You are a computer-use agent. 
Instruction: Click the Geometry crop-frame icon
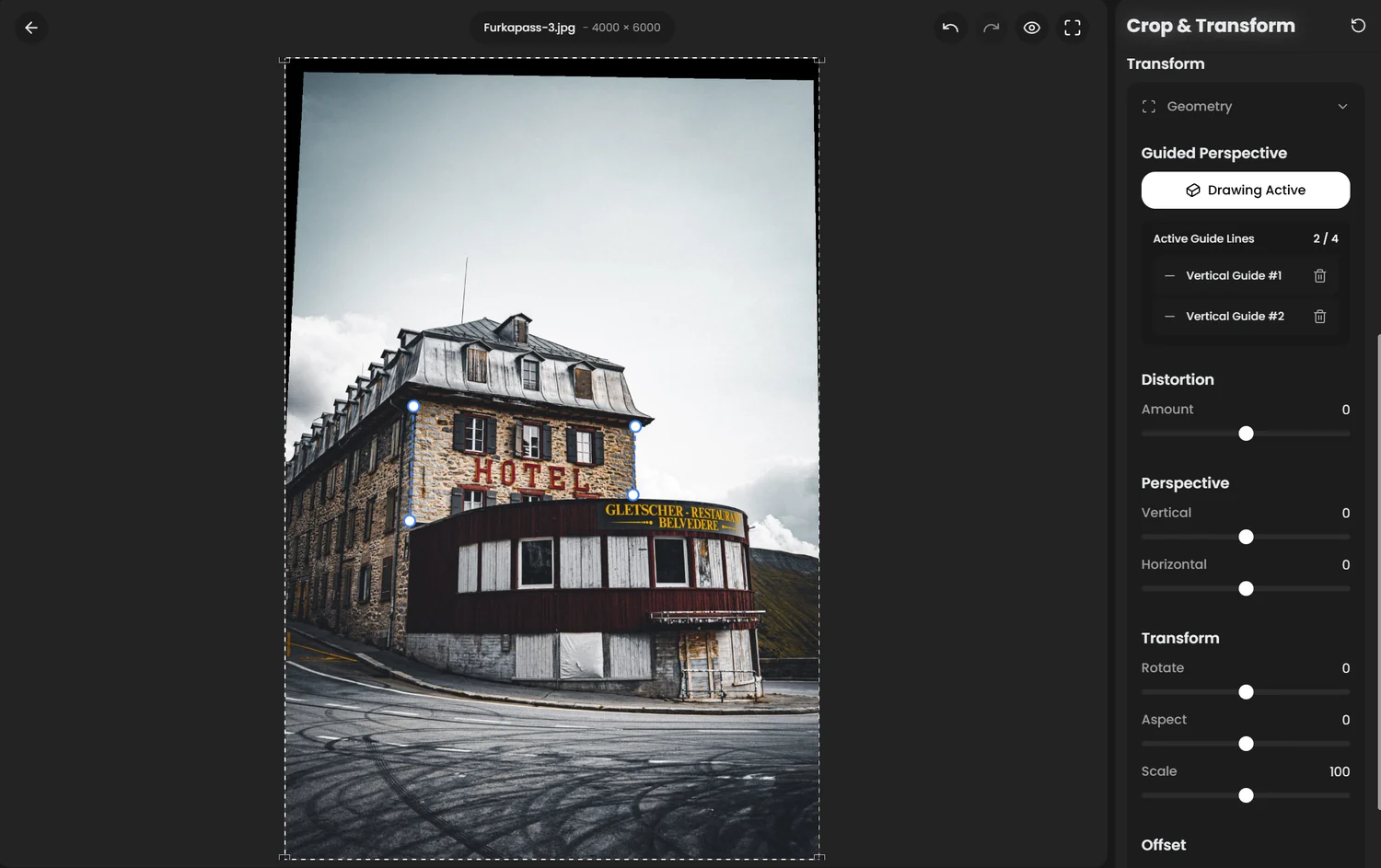(x=1149, y=107)
